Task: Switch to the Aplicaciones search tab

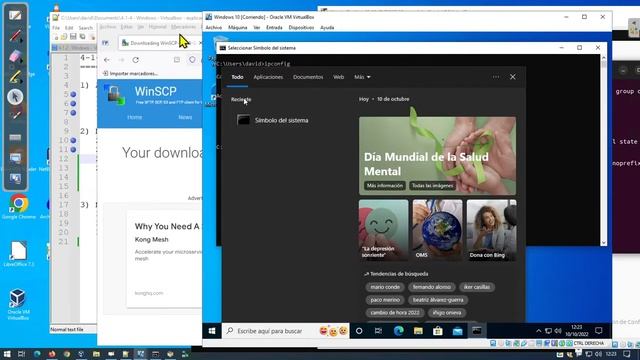Action: 268,77
